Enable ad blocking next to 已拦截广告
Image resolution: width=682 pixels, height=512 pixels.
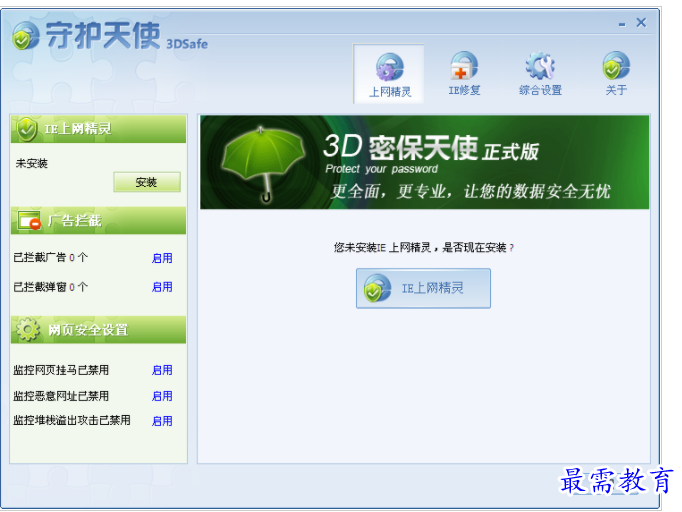162,258
